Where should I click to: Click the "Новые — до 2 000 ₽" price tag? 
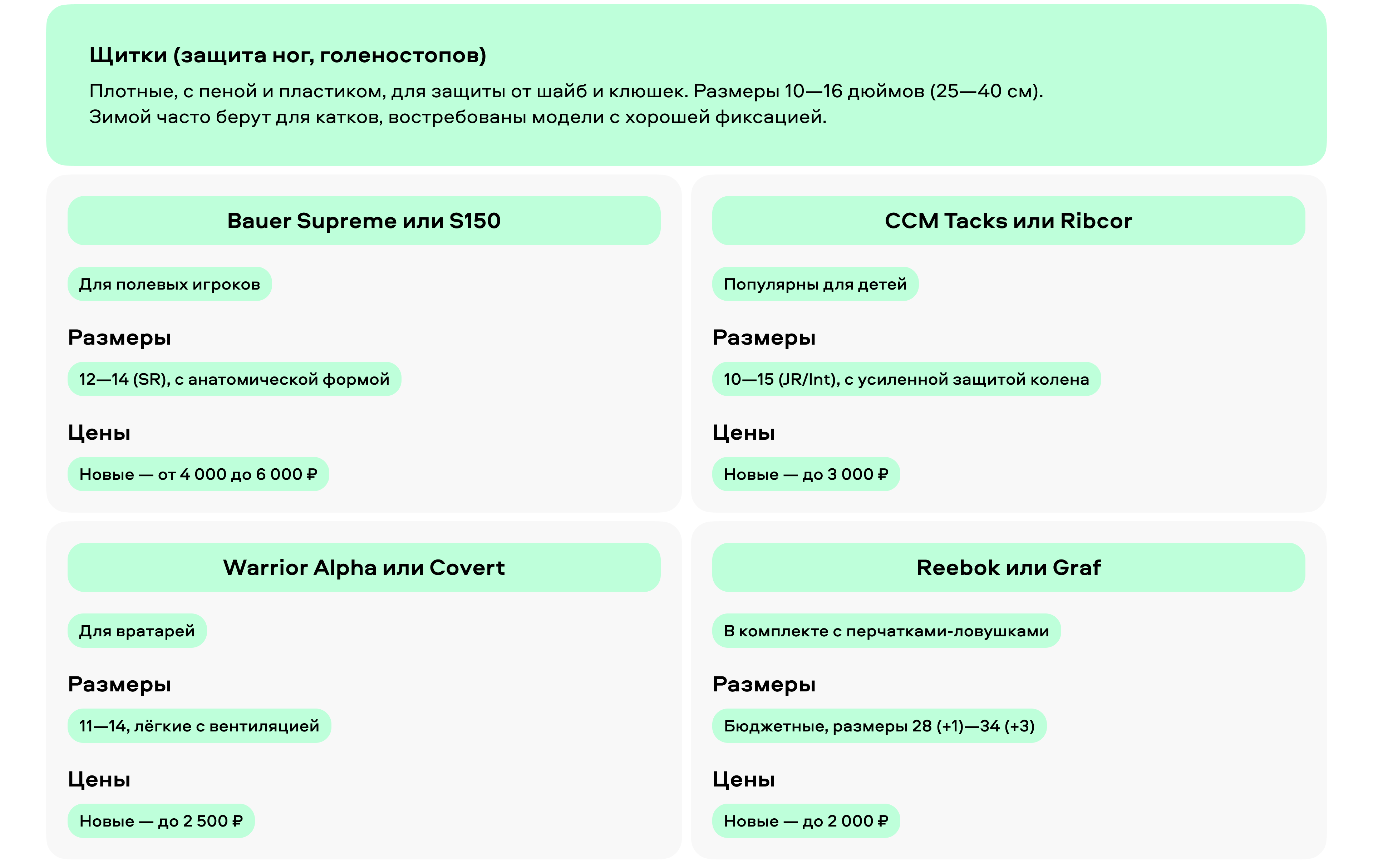806,821
